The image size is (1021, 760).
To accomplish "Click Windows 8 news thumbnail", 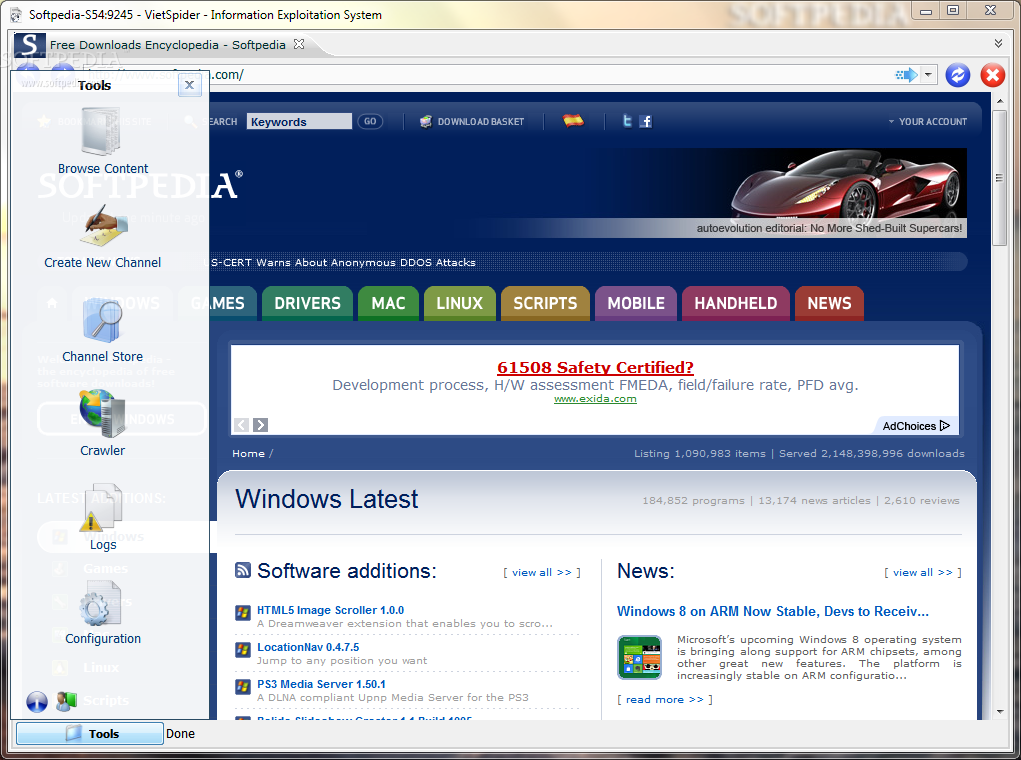I will click(x=639, y=657).
